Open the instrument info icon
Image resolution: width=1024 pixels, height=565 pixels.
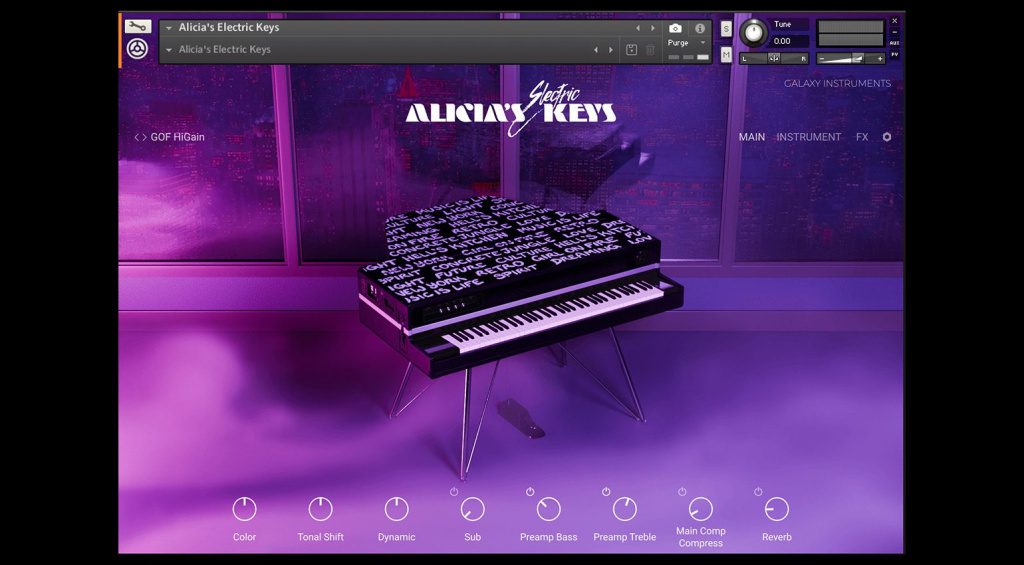700,28
